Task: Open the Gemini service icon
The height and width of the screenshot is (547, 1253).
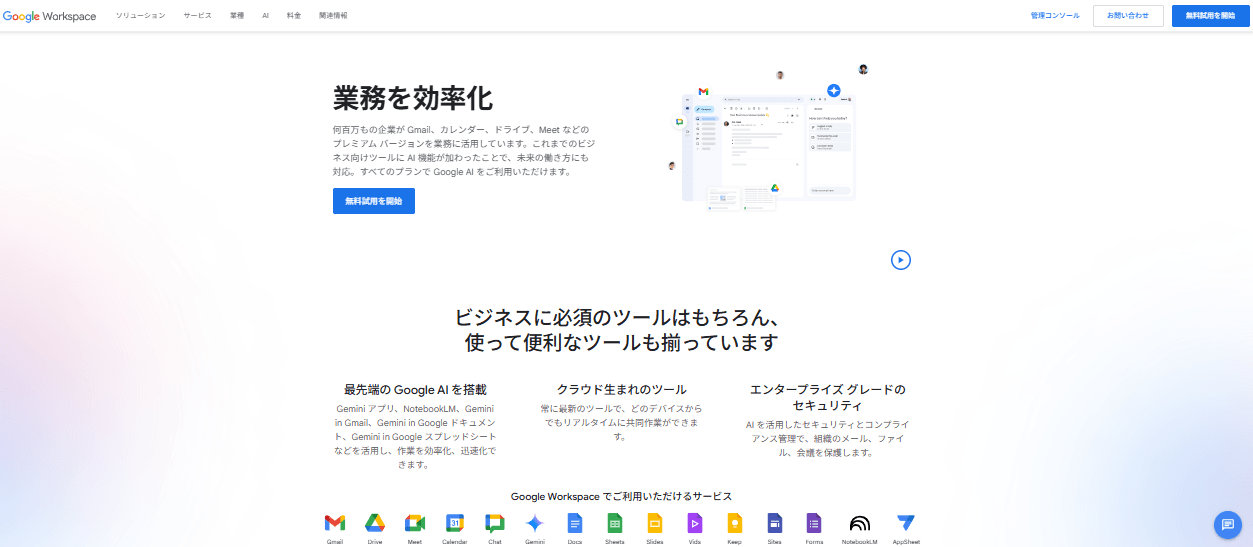Action: 535,523
